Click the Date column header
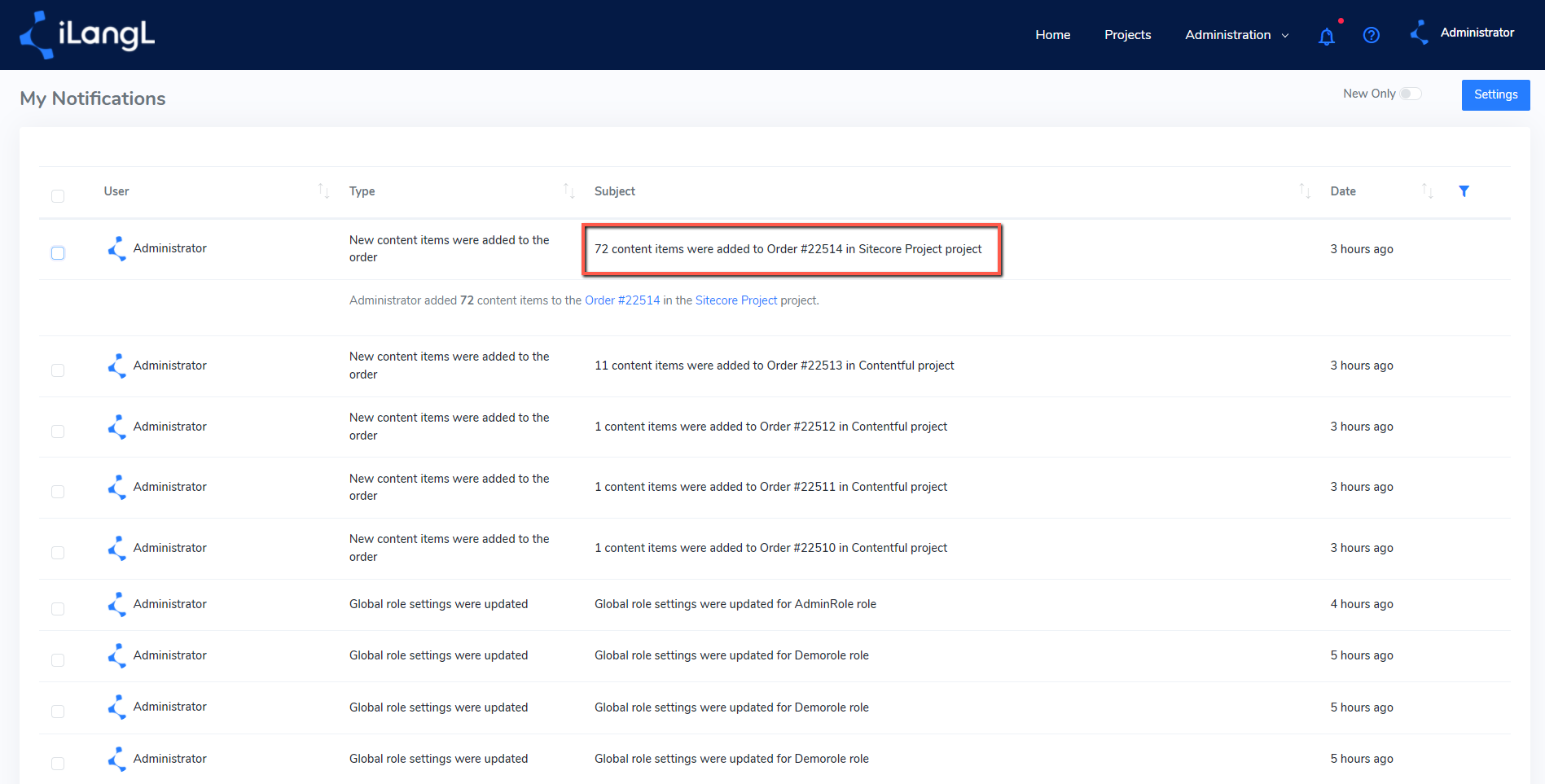This screenshot has height=784, width=1545. pyautogui.click(x=1343, y=191)
